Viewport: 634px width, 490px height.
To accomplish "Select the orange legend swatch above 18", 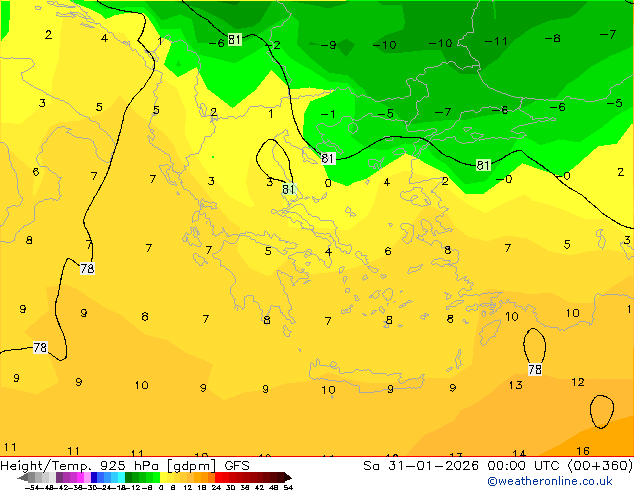I will (x=205, y=477).
